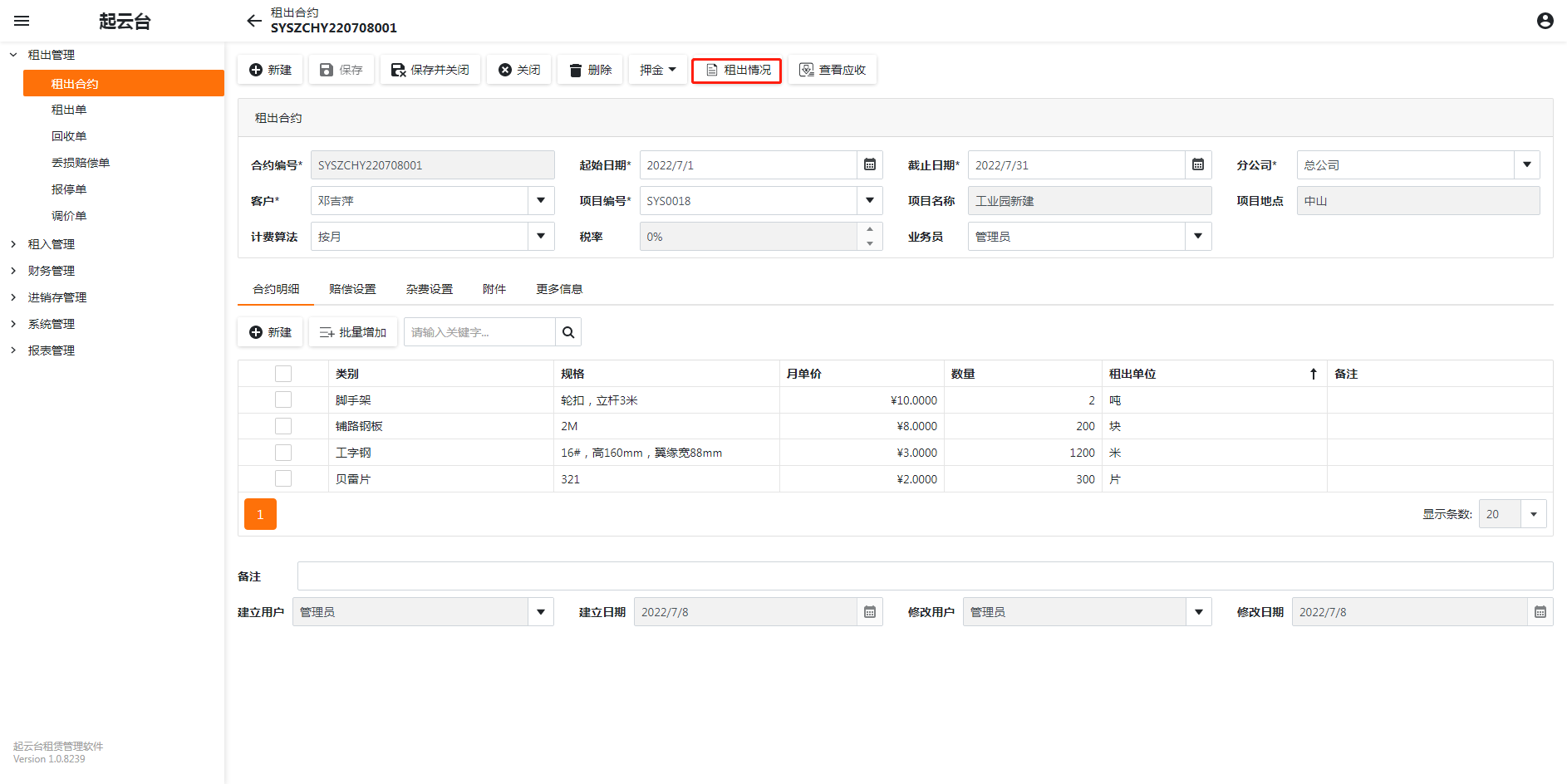Expand the 建立用户 dropdown arrow
Image resolution: width=1567 pixels, height=784 pixels.
[x=541, y=612]
